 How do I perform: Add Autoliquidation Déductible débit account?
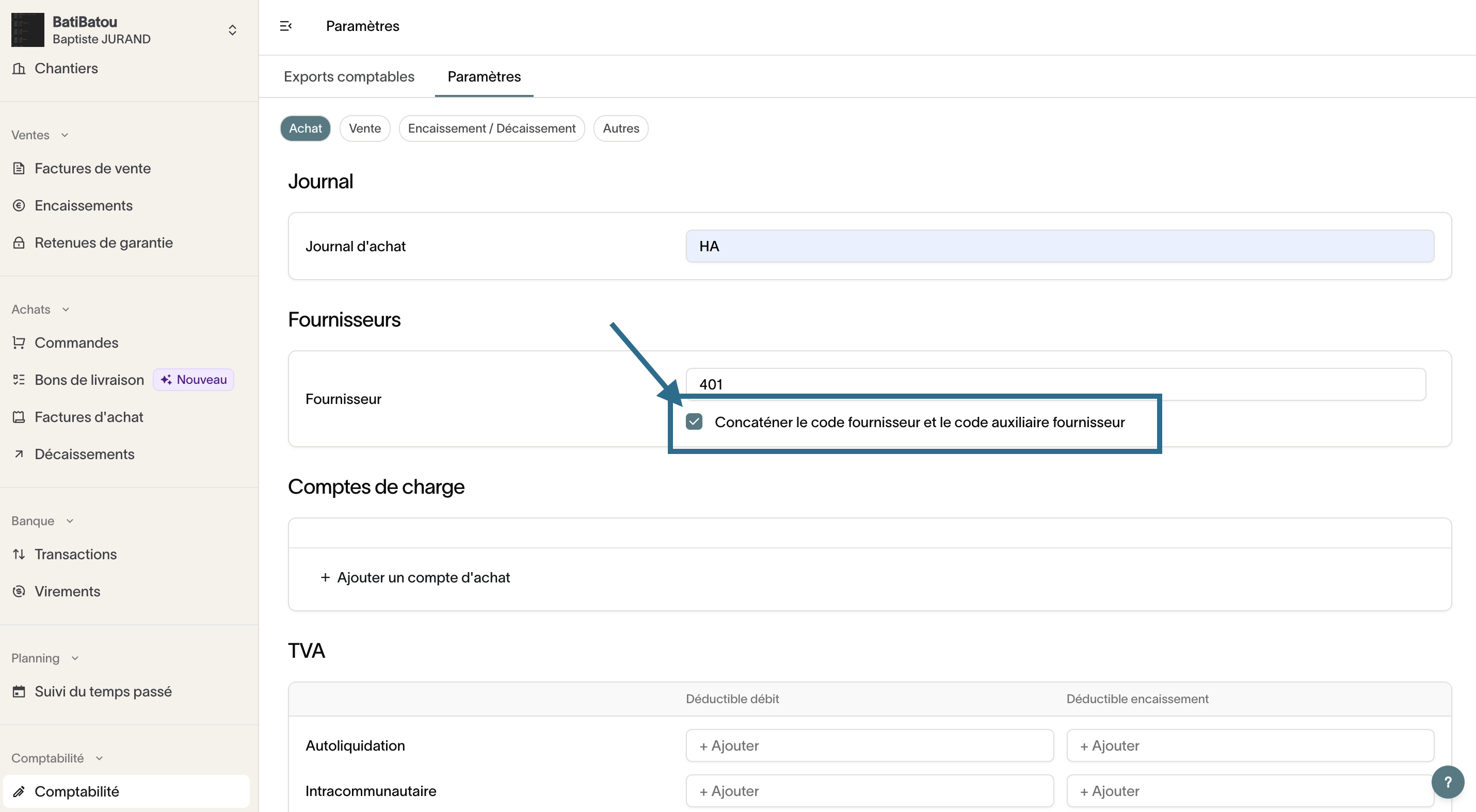(x=869, y=745)
